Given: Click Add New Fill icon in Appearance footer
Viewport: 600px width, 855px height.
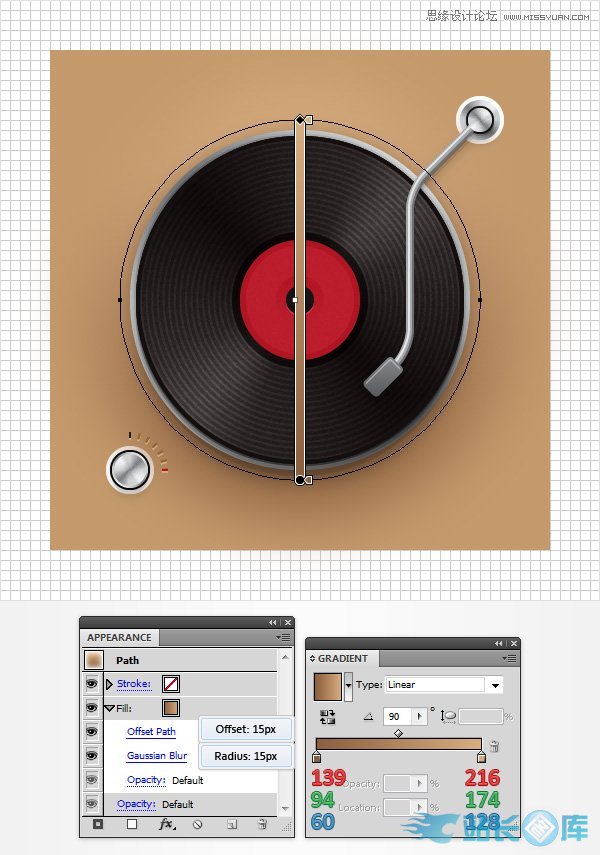Looking at the screenshot, I should (132, 824).
